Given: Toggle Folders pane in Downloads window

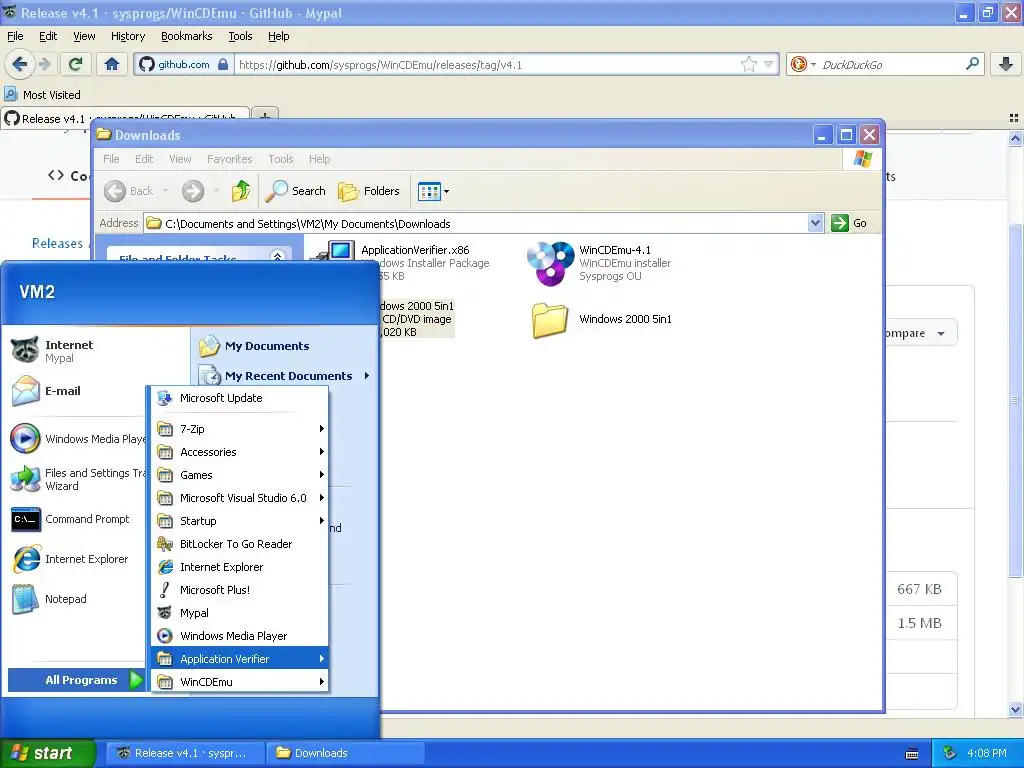Looking at the screenshot, I should click(369, 191).
